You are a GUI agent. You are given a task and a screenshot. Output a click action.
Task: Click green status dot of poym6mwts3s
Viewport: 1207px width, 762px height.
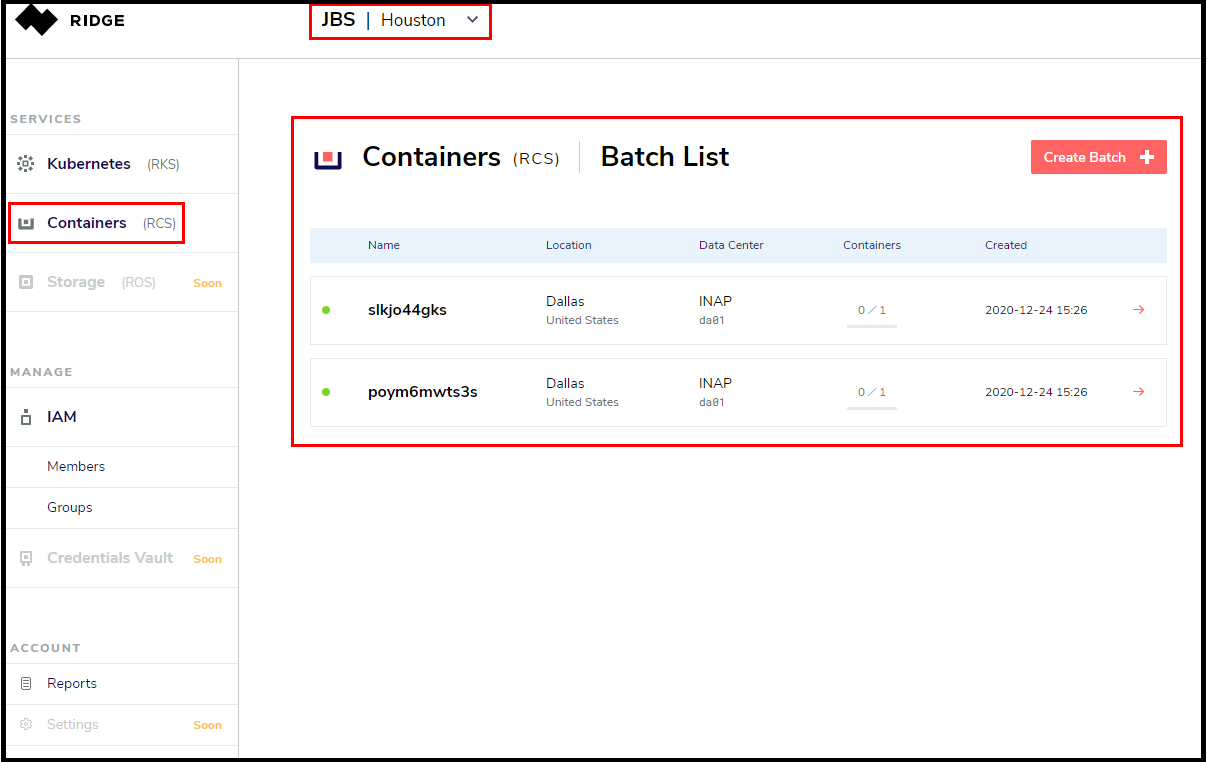(x=326, y=392)
